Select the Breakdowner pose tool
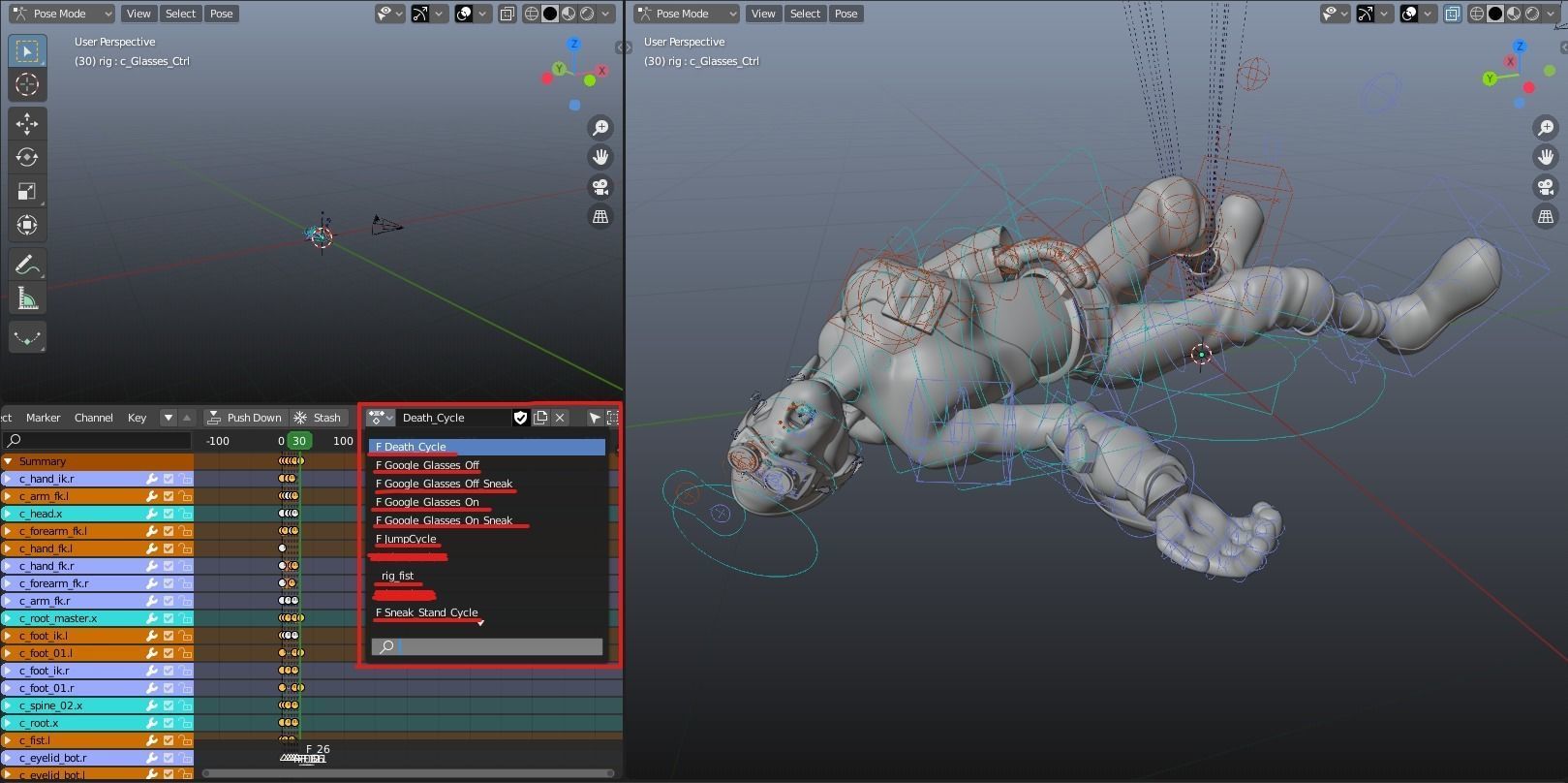 pyautogui.click(x=27, y=337)
